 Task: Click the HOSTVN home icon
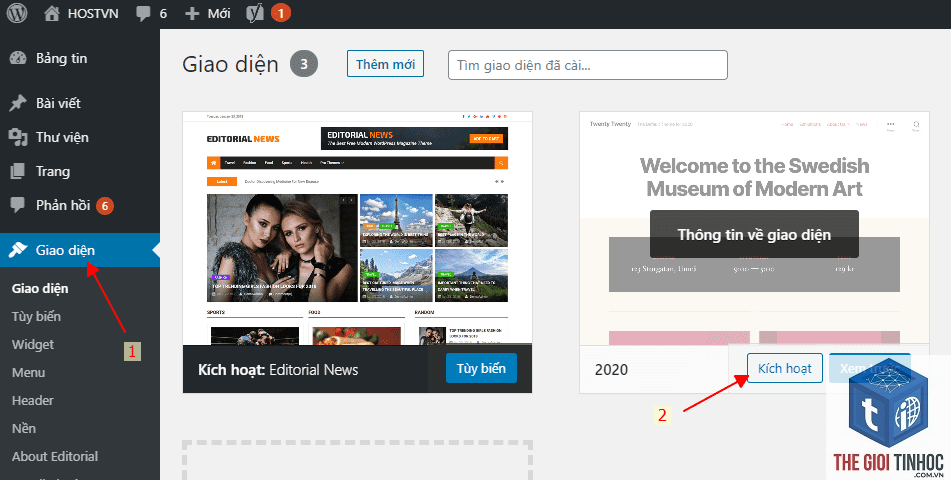(53, 13)
